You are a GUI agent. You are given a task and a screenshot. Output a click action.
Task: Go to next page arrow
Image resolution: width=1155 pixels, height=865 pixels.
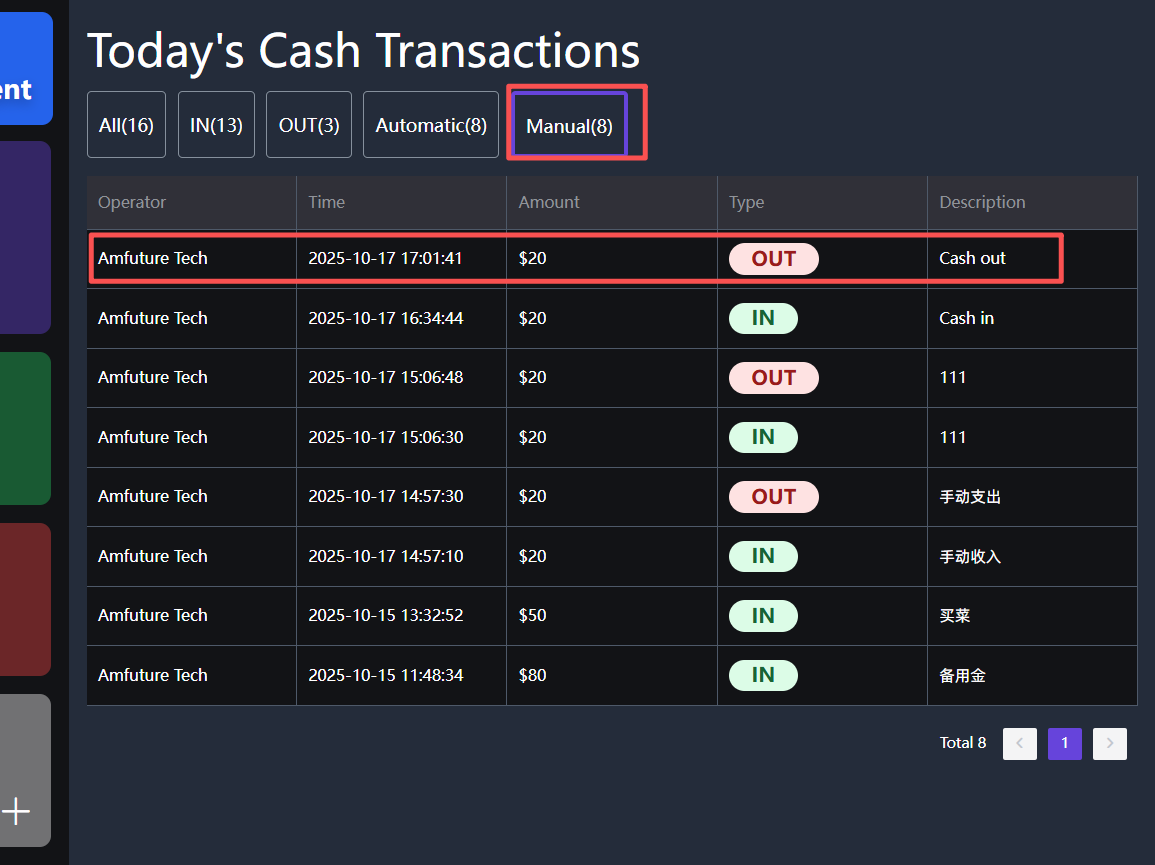[x=1109, y=743]
